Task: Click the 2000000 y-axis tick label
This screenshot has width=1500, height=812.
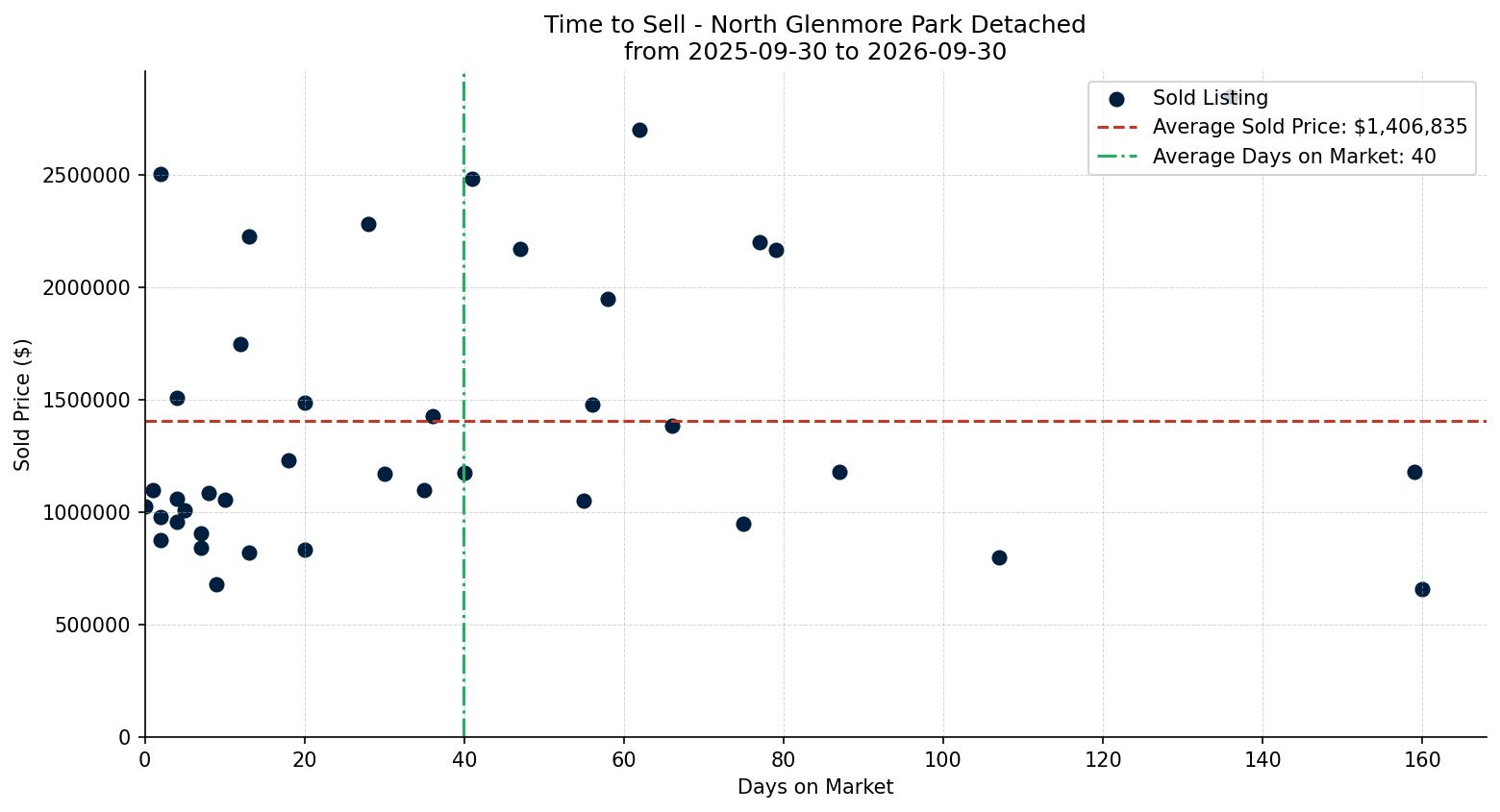Action: (87, 288)
